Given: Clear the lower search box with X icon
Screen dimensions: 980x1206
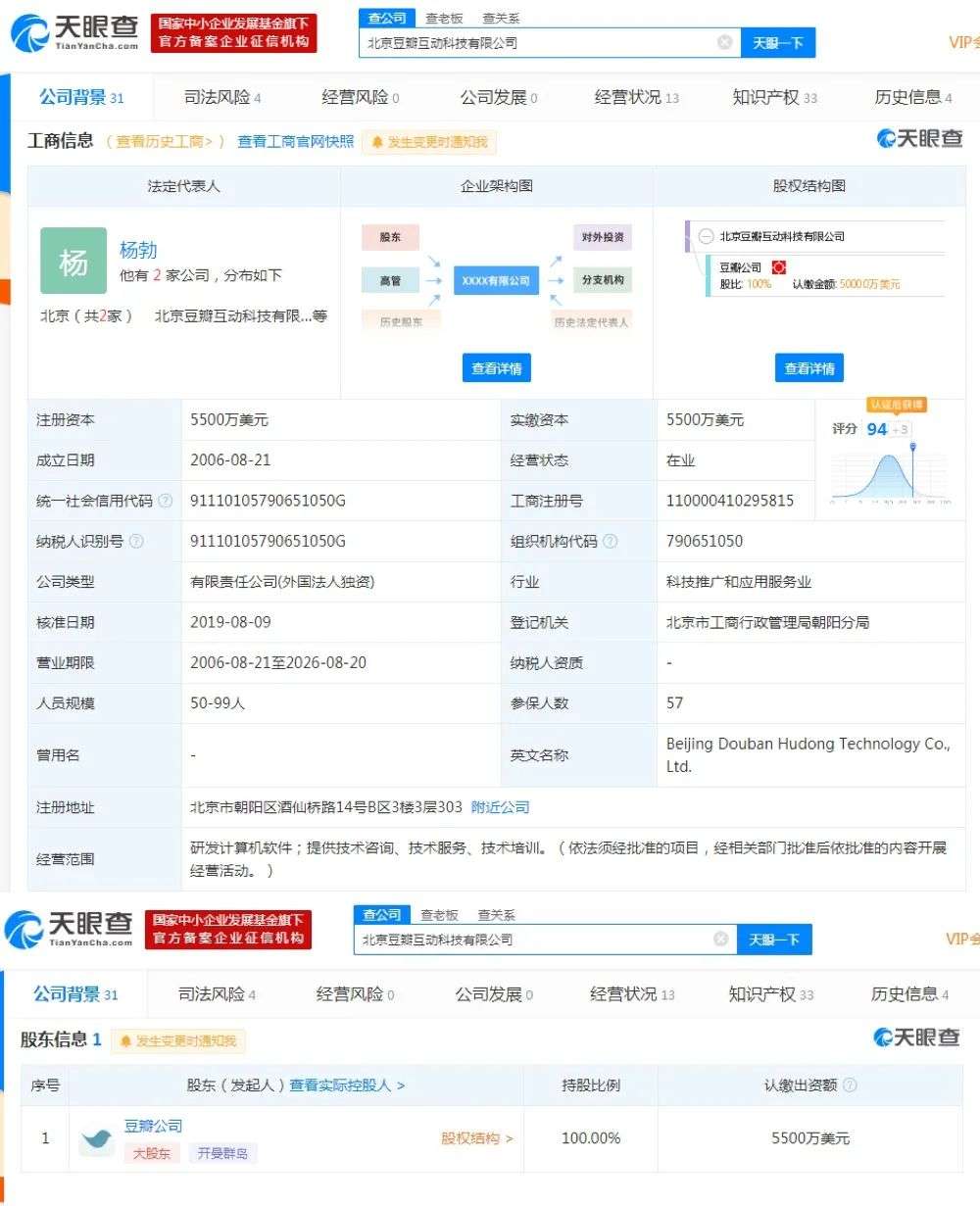Looking at the screenshot, I should point(720,939).
